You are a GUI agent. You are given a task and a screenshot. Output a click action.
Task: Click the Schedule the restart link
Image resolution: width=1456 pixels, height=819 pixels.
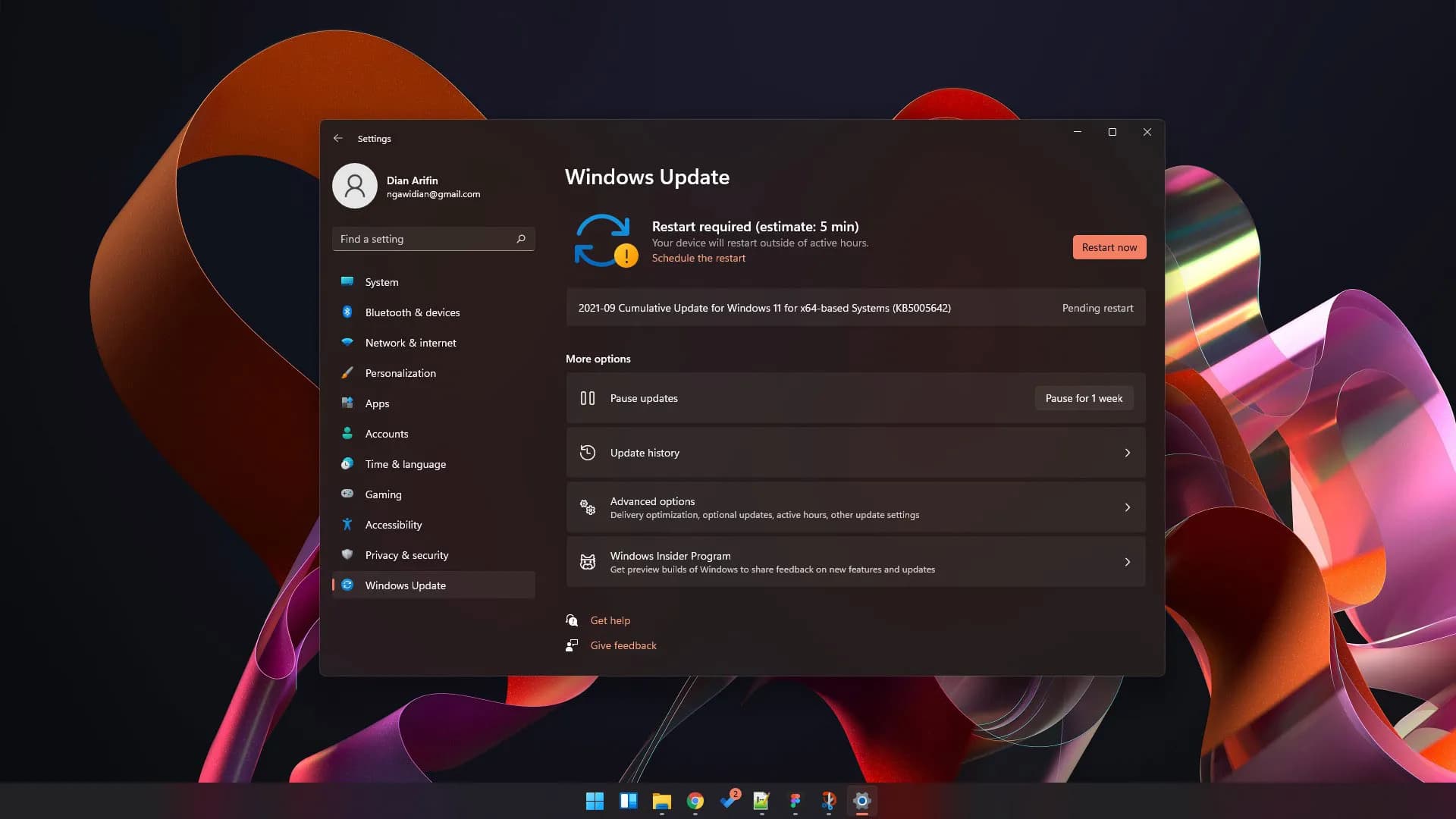tap(698, 259)
